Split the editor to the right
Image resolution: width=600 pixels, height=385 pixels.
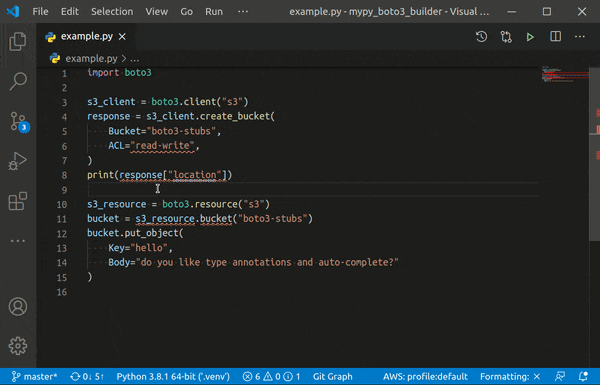tap(555, 36)
